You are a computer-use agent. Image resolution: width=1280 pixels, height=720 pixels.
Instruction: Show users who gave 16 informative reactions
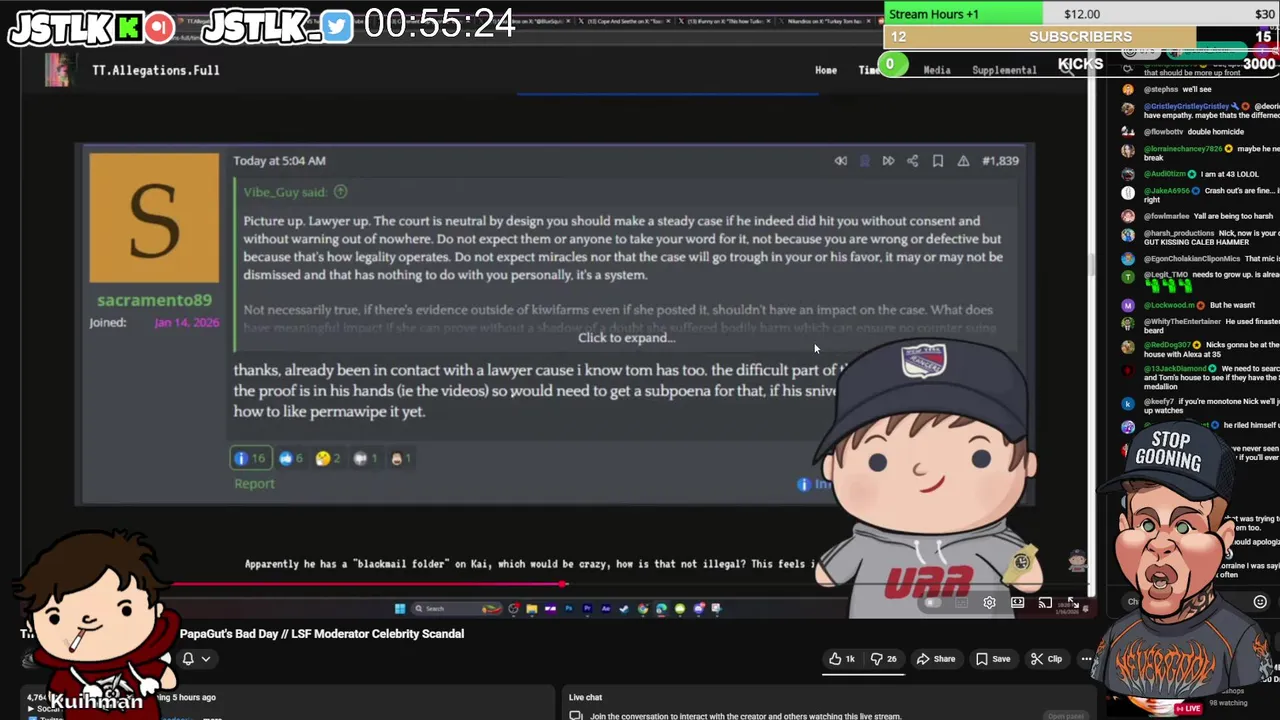(x=250, y=458)
